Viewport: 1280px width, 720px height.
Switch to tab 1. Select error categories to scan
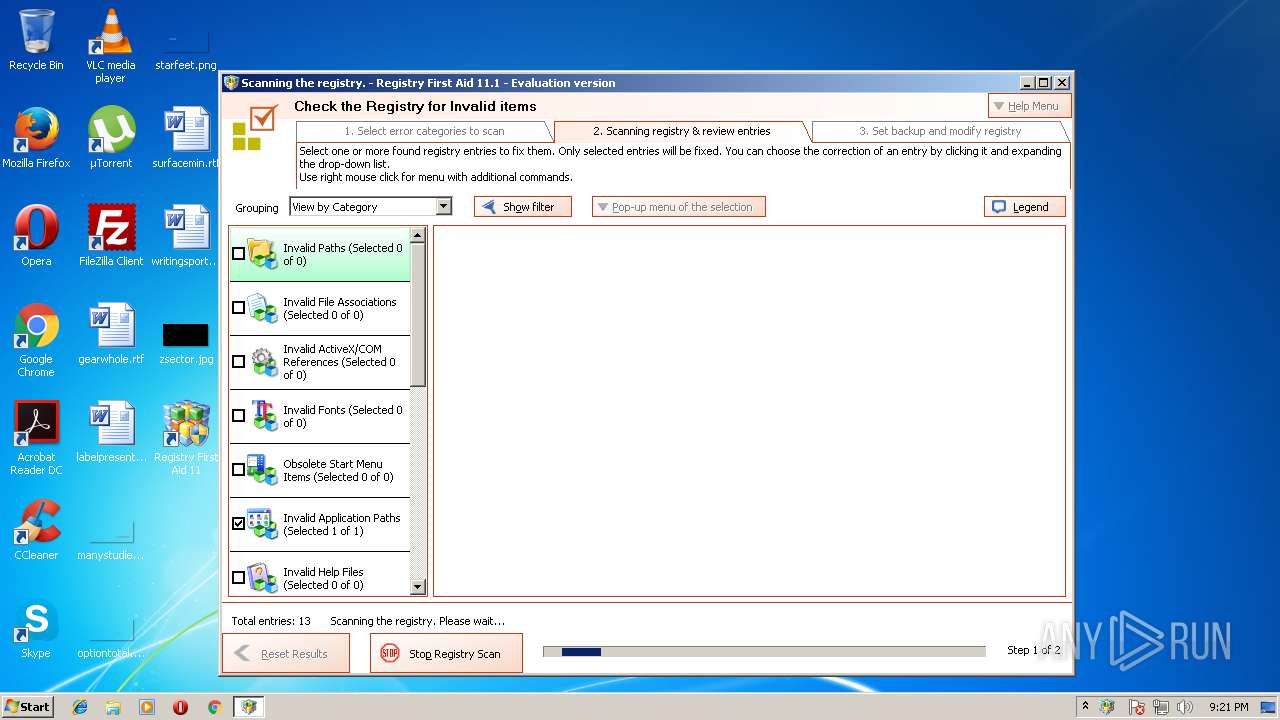pos(424,131)
